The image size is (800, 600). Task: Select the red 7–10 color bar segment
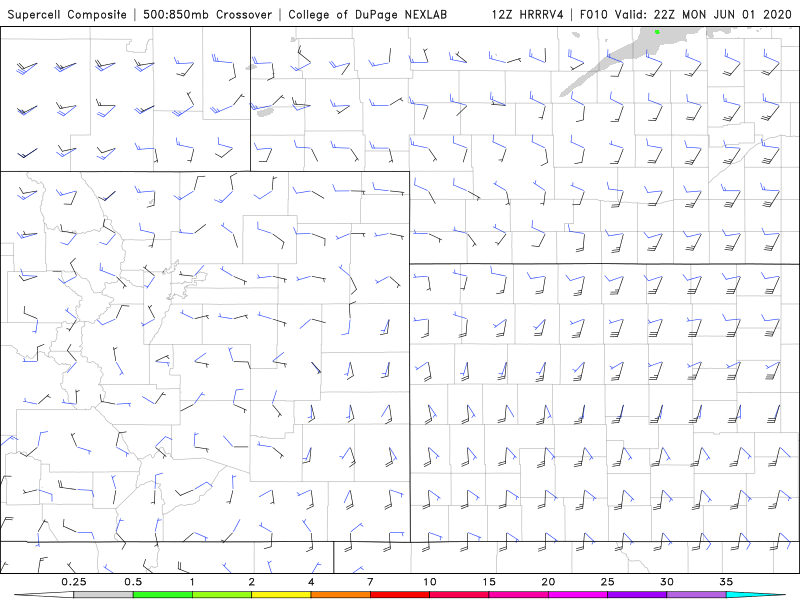[x=400, y=595]
